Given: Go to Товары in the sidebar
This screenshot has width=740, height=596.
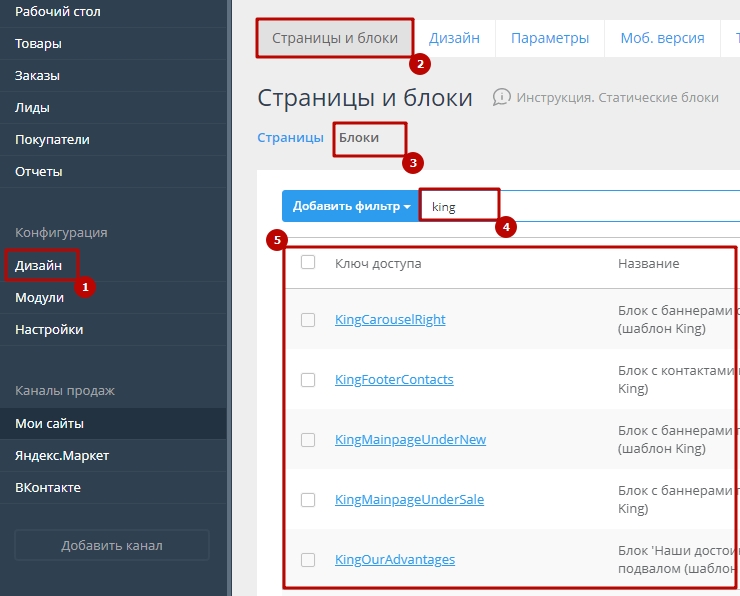Looking at the screenshot, I should 38,43.
